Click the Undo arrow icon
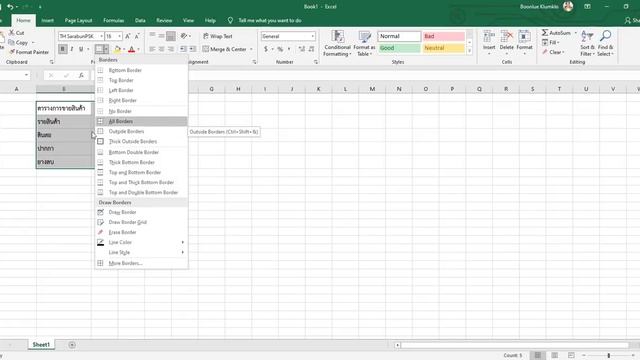 (x=10, y=7)
